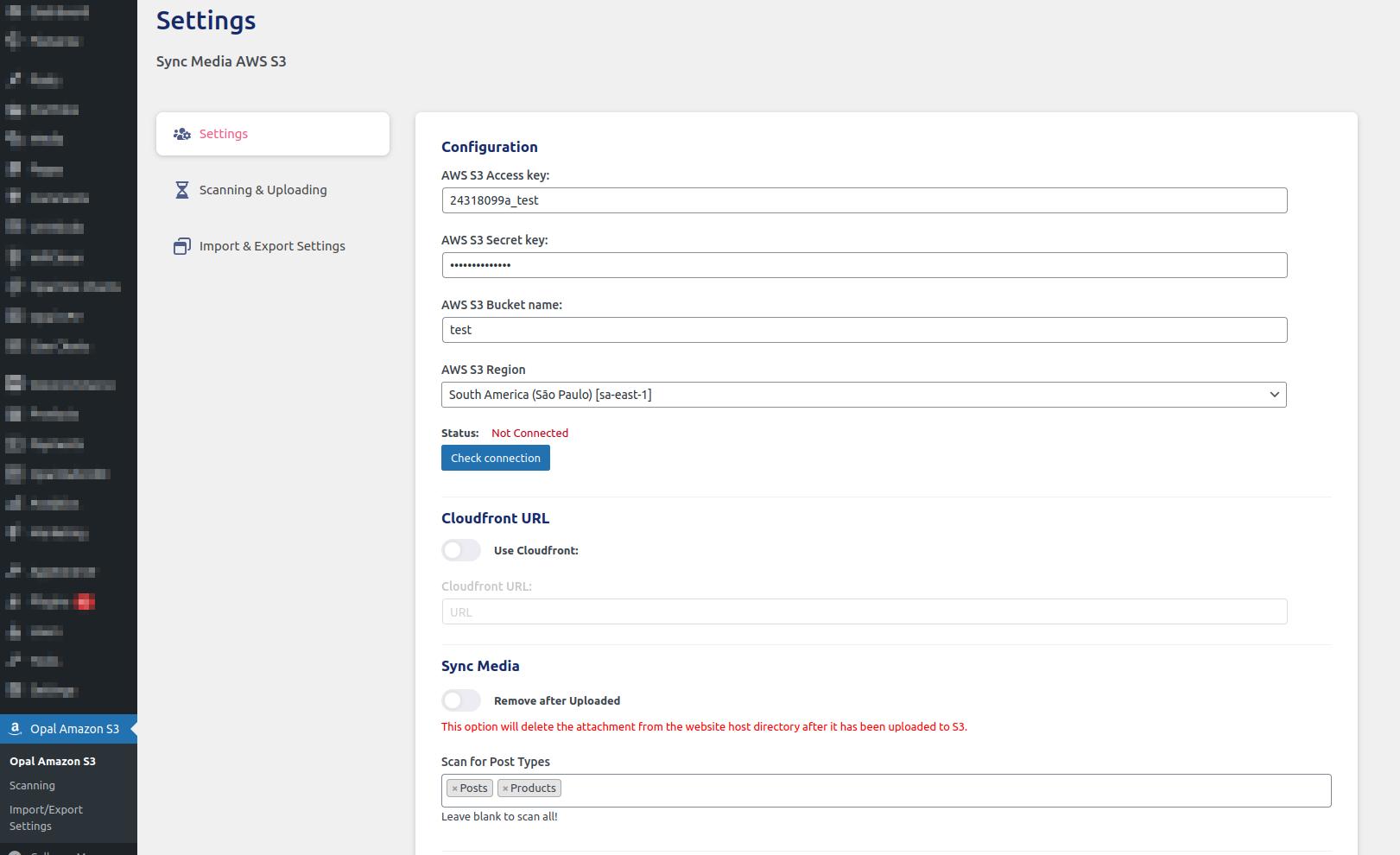Open the AWS S3 Region dropdown
This screenshot has width=1400, height=855.
coord(864,395)
